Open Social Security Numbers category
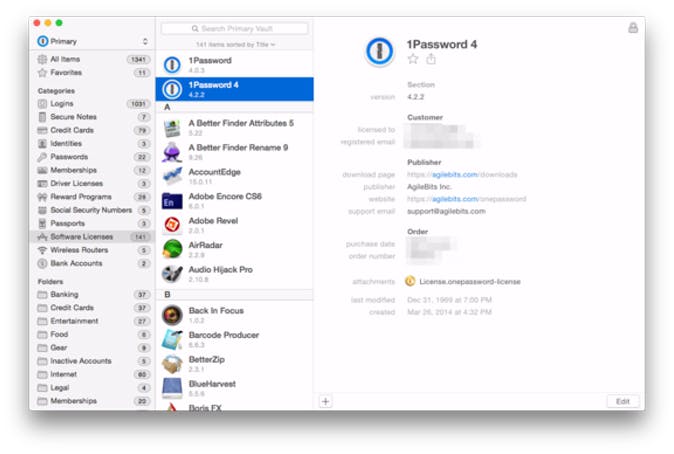Image resolution: width=674 pixels, height=454 pixels. point(92,210)
